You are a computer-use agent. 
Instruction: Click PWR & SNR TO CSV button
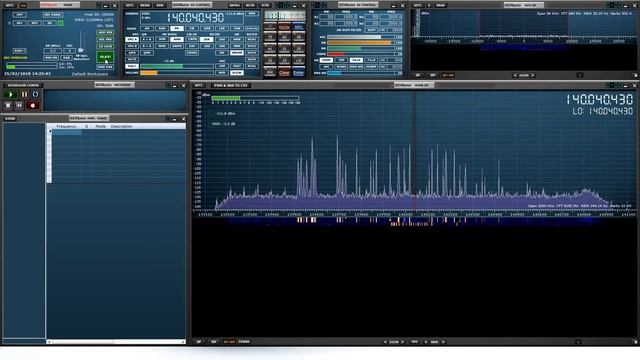pos(231,85)
